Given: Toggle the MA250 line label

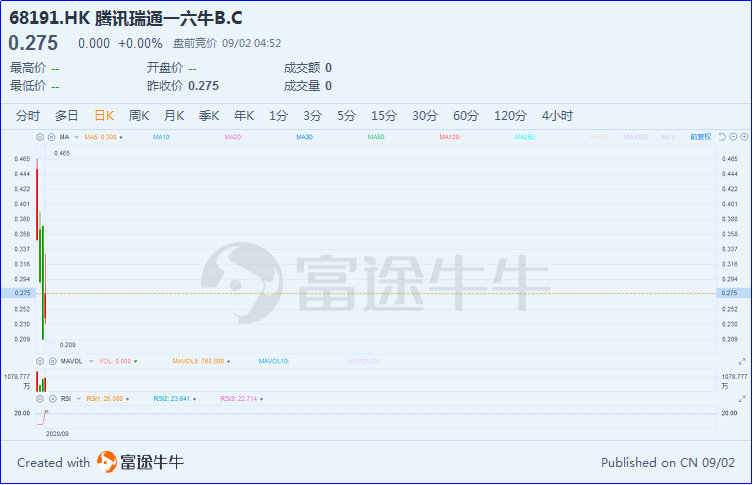Looking at the screenshot, I should click(525, 137).
